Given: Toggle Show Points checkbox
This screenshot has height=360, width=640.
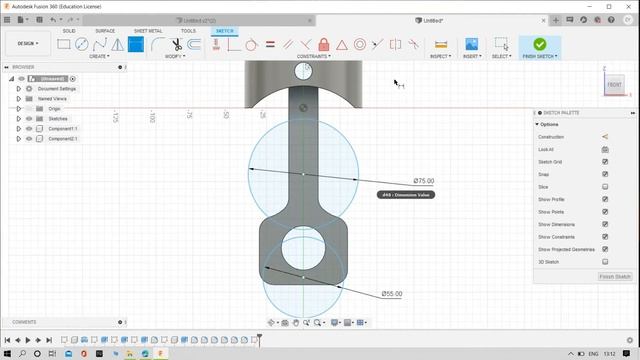Looking at the screenshot, I should coord(605,212).
